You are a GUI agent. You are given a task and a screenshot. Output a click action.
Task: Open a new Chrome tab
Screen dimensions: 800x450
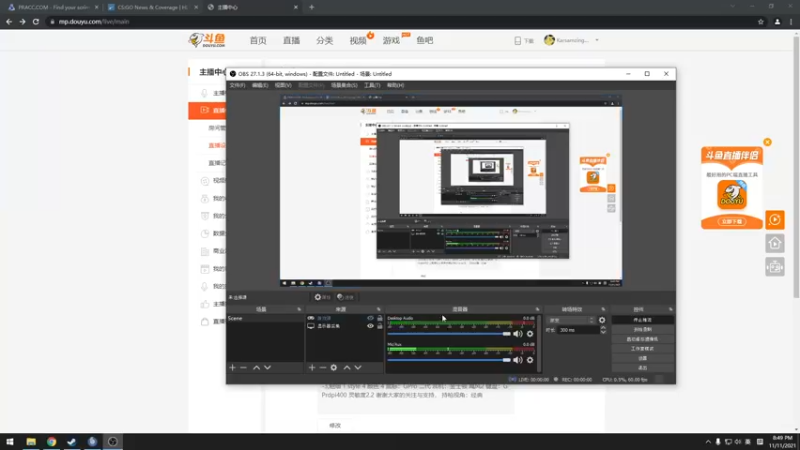click(312, 7)
